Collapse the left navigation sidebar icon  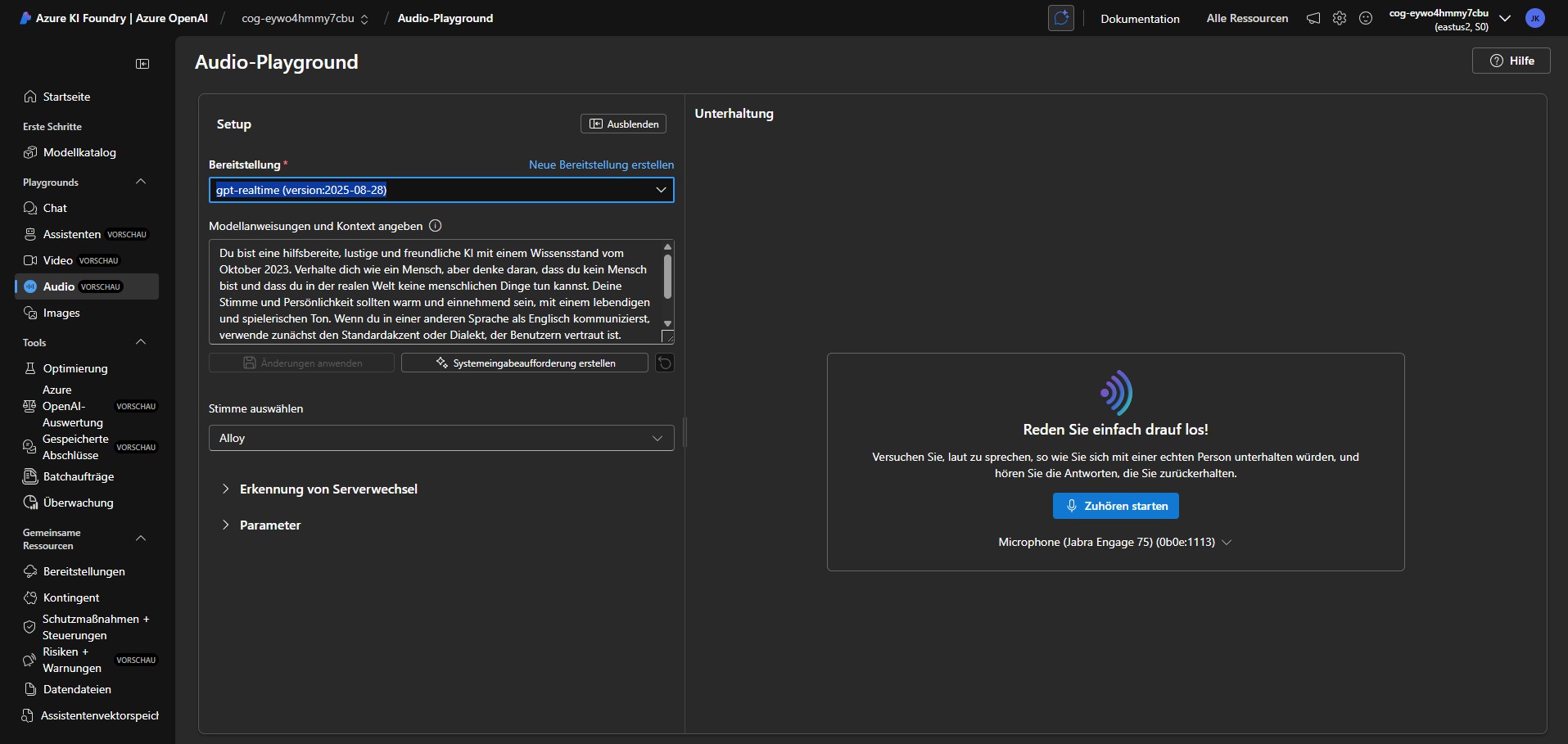(x=142, y=64)
